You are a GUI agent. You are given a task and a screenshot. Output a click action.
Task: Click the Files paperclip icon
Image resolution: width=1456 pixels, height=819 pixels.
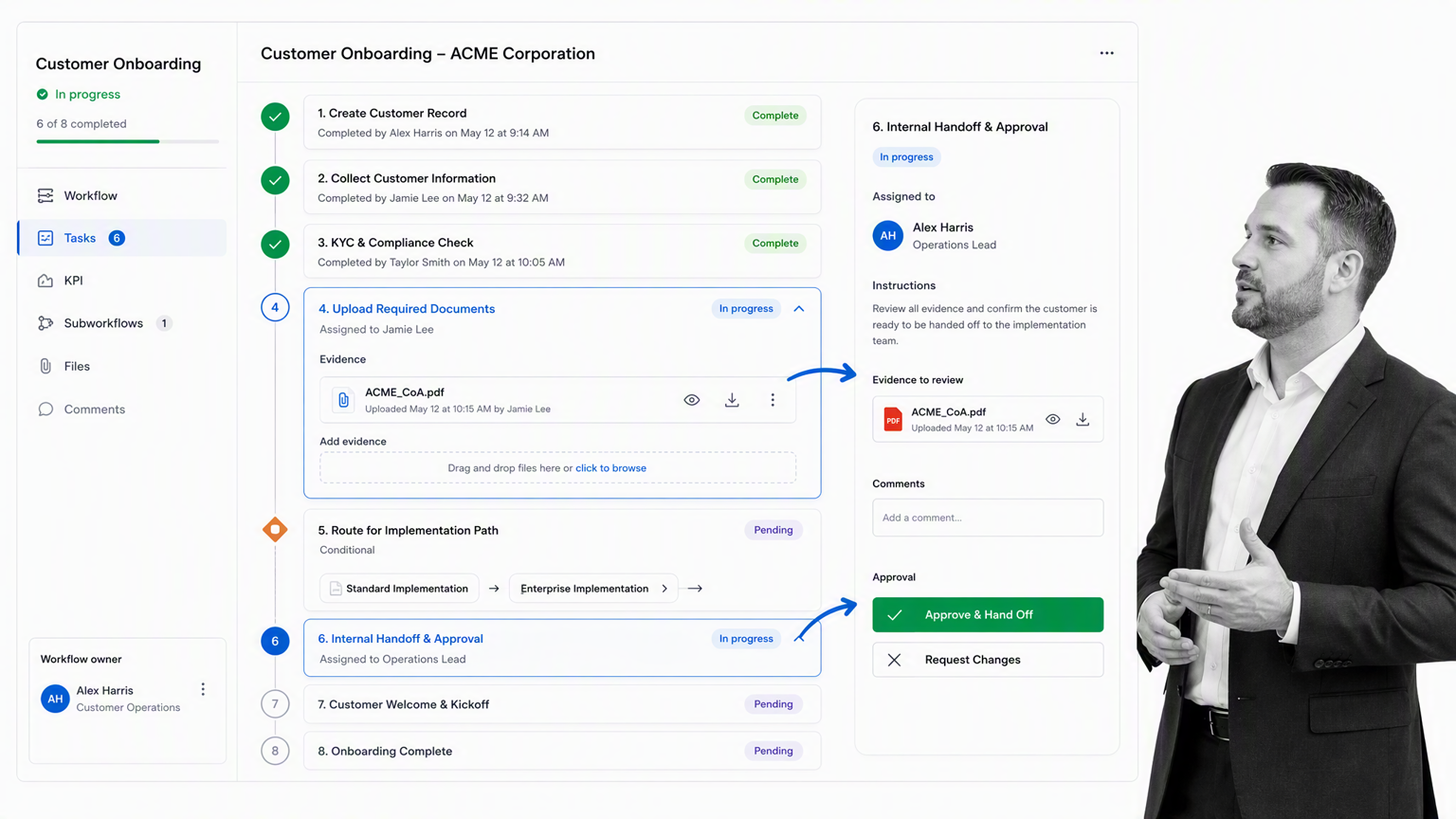click(x=45, y=366)
